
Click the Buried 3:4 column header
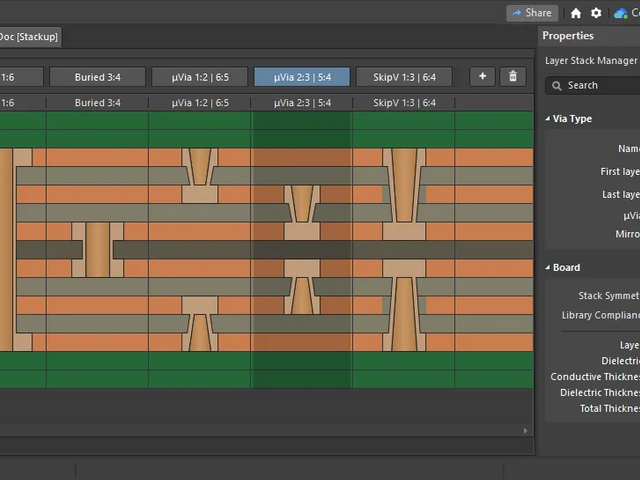point(98,103)
